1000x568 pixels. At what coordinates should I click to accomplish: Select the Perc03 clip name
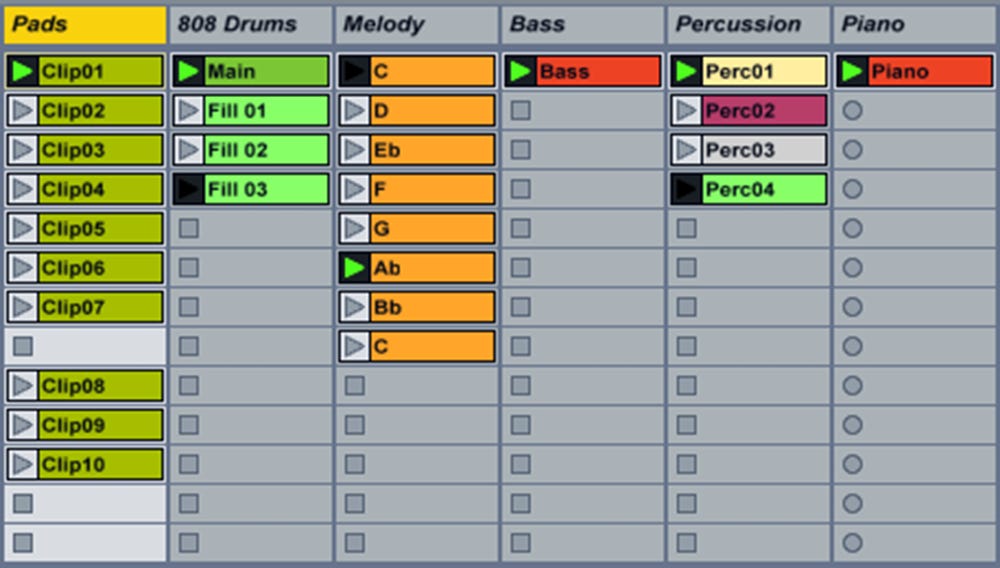click(764, 150)
